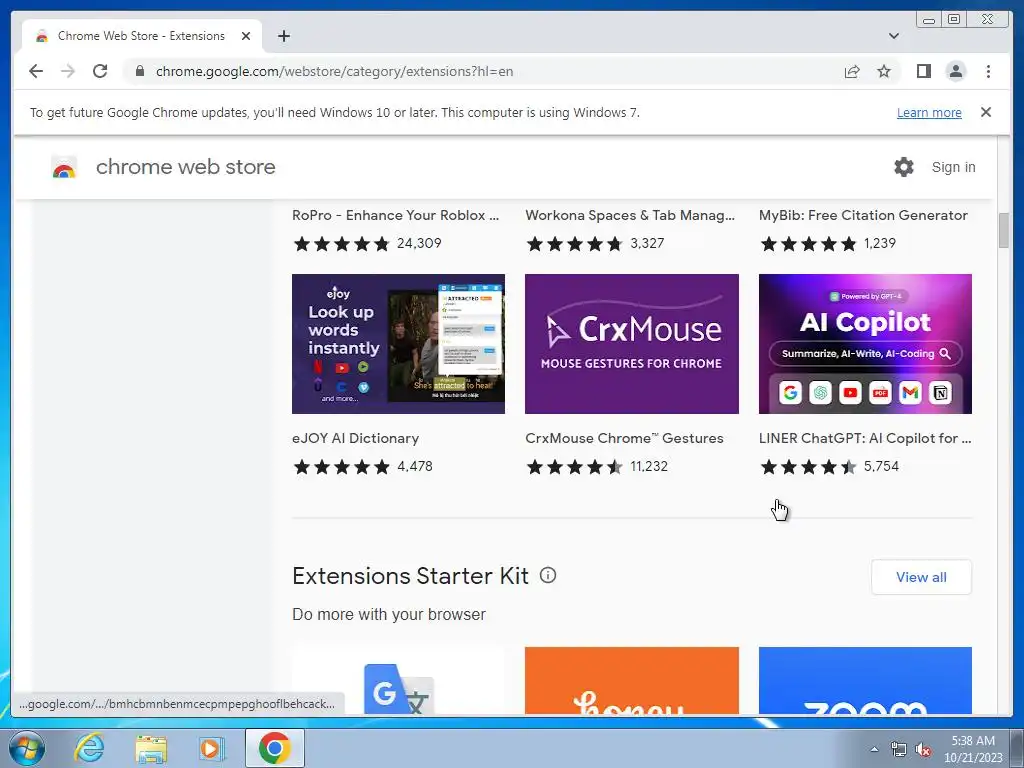Open a new tab
The width and height of the screenshot is (1024, 768).
(283, 36)
